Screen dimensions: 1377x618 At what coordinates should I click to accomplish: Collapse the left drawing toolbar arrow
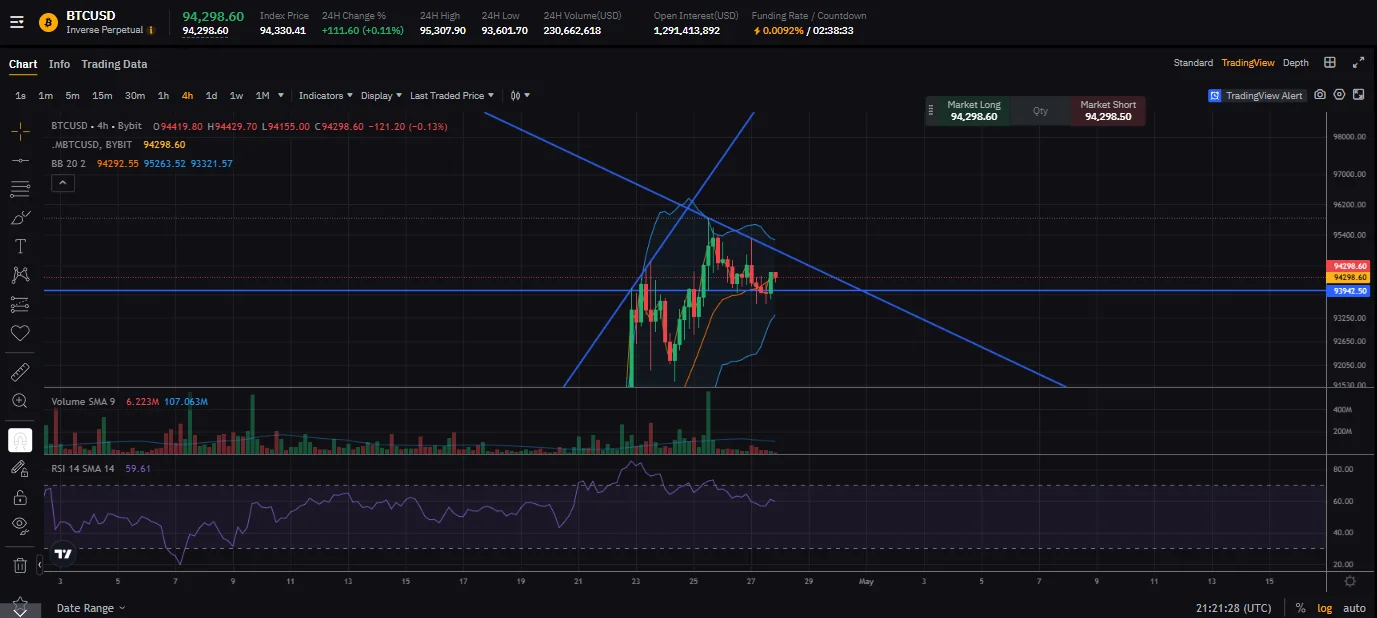pyautogui.click(x=39, y=565)
